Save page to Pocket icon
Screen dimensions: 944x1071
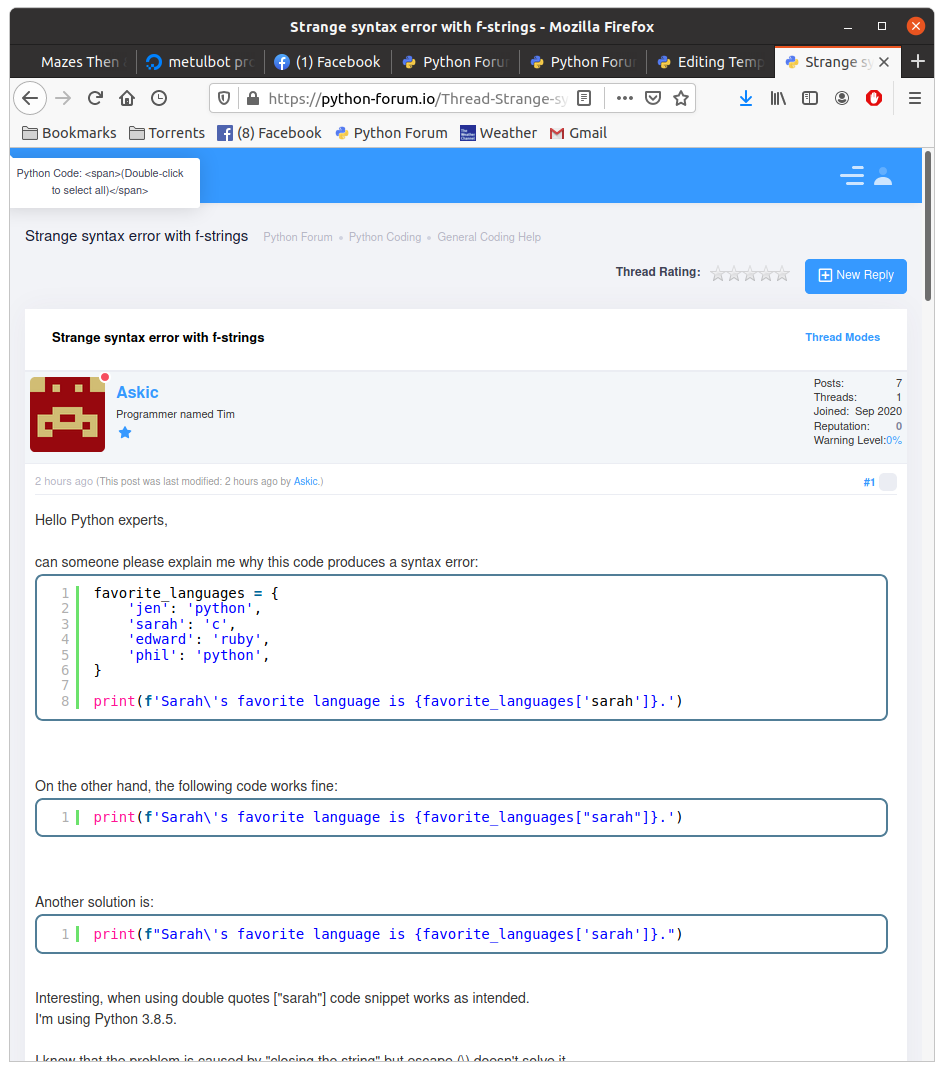click(x=652, y=98)
